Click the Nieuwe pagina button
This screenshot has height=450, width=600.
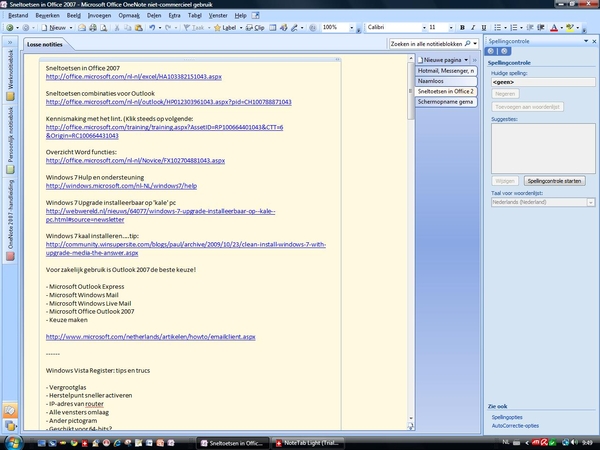[x=439, y=60]
